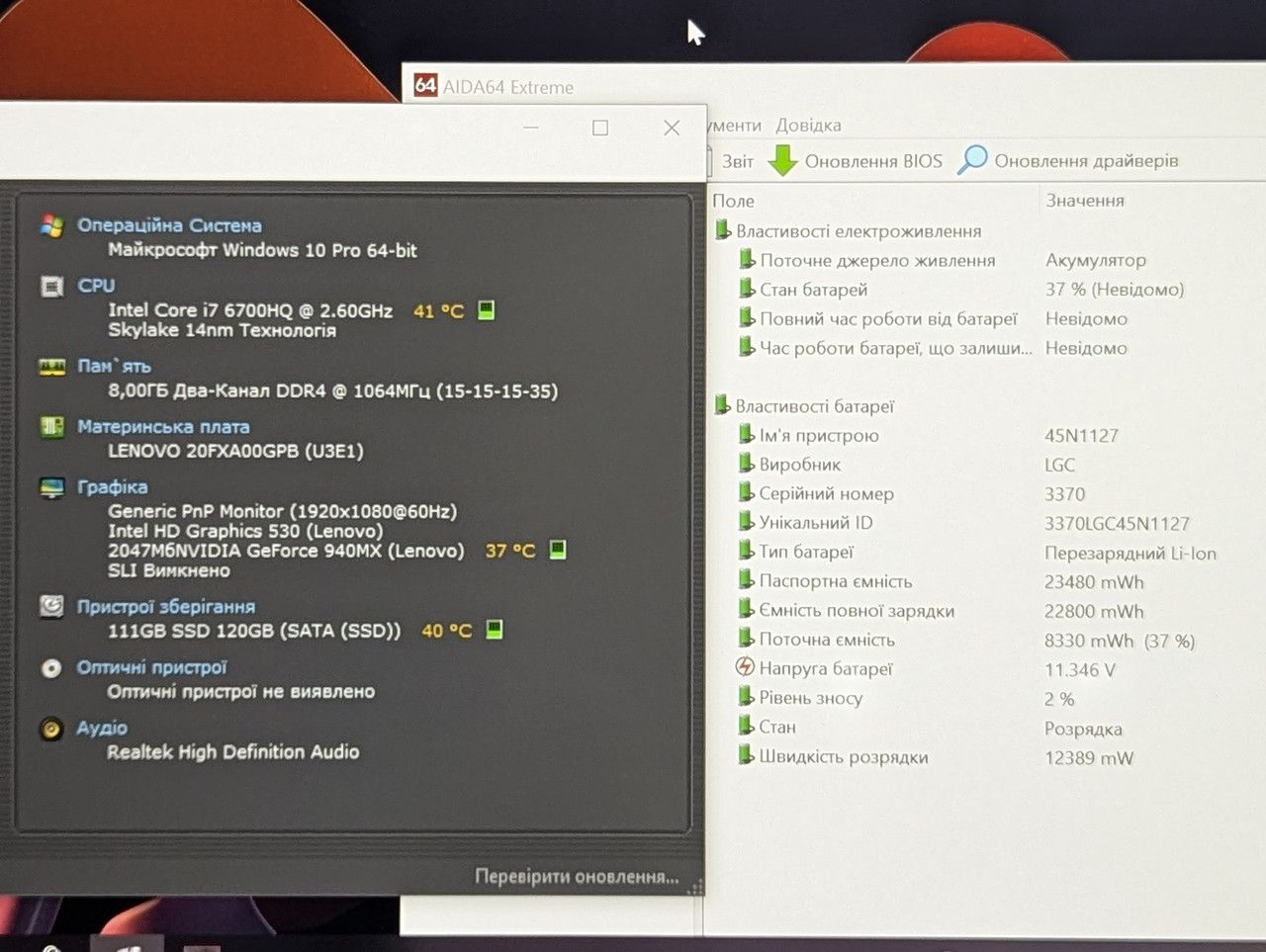Click the driver update magnifier icon
Viewport: 1266px width, 952px height.
click(x=972, y=159)
